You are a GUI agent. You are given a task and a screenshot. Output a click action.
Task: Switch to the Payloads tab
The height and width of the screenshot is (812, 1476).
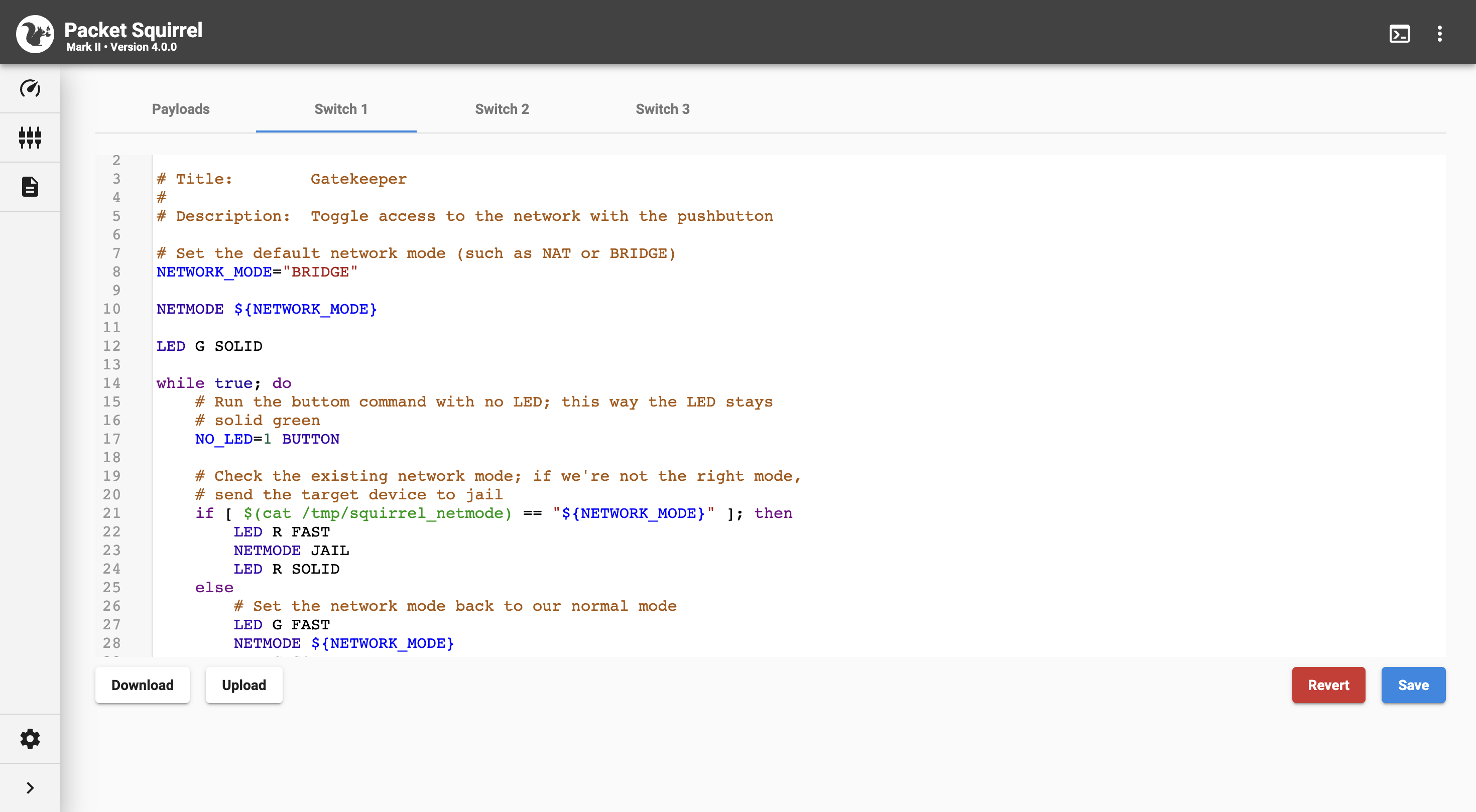pyautogui.click(x=181, y=109)
